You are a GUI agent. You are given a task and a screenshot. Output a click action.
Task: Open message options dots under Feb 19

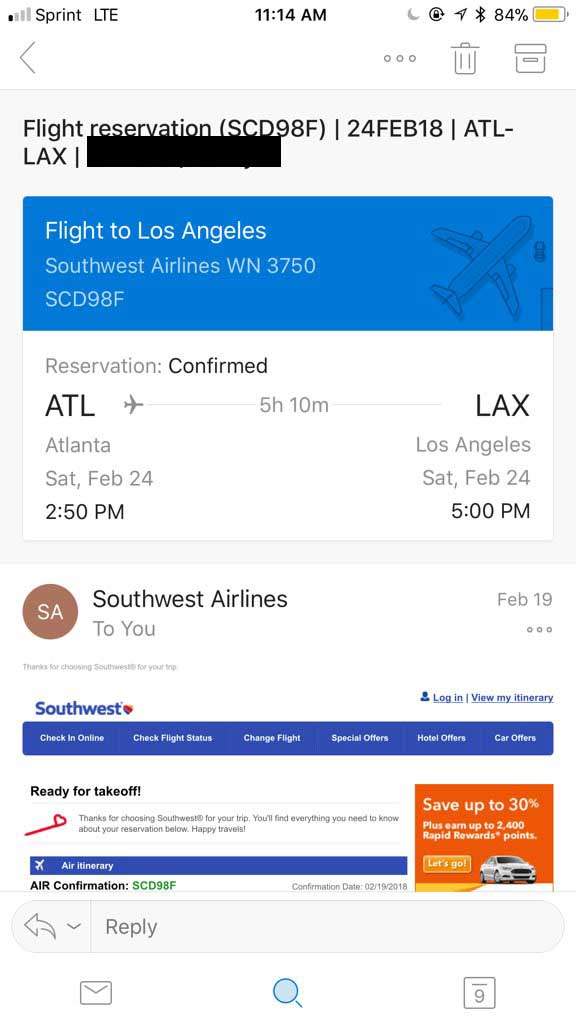click(x=539, y=630)
